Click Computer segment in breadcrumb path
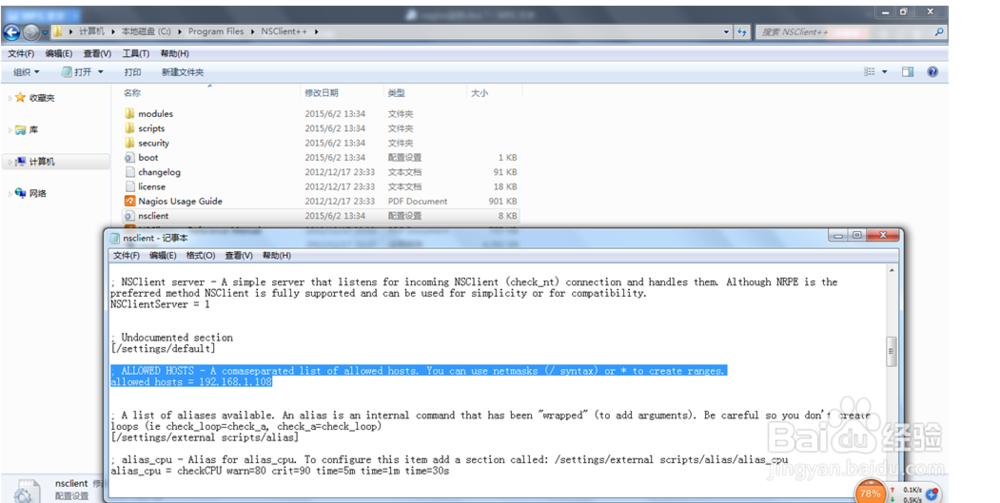Screen dimensions: 1000x503 click(92, 31)
